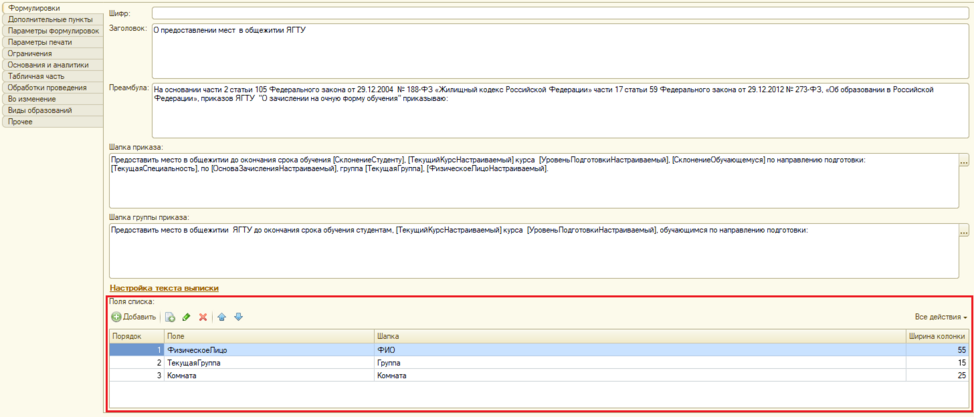Select the Во изменение tab
Screen dimensions: 974x417
coord(52,99)
